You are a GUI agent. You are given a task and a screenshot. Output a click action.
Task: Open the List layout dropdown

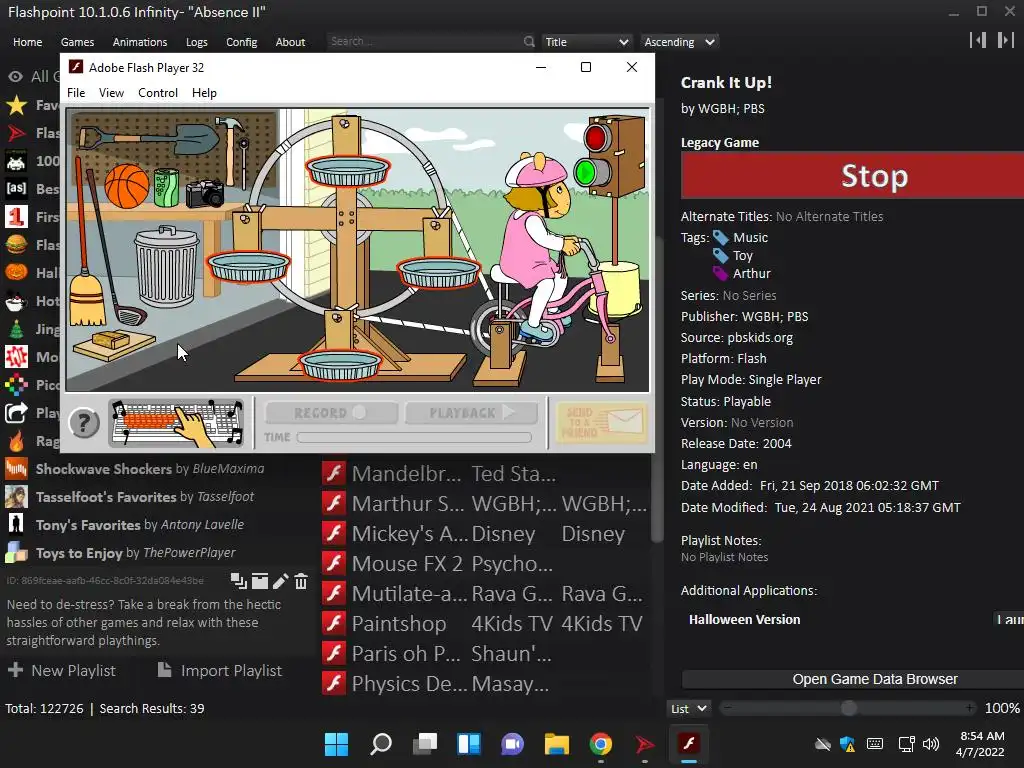(x=688, y=709)
